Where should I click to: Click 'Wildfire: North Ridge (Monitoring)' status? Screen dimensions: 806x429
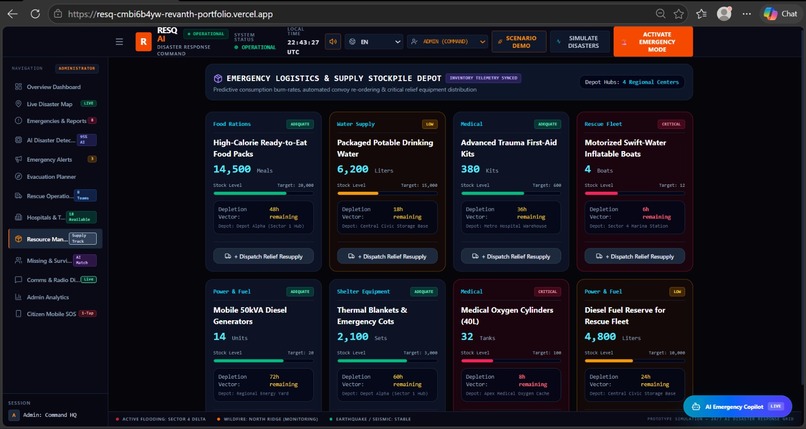coord(267,419)
